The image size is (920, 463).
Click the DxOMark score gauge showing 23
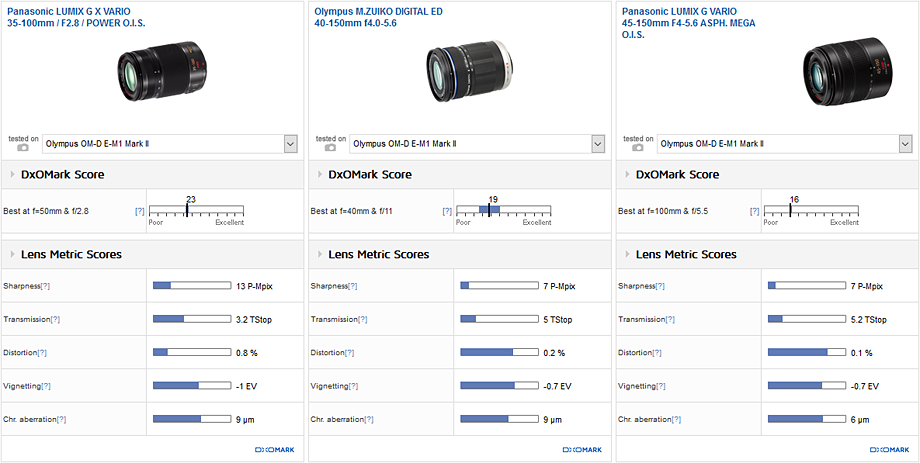click(x=196, y=211)
